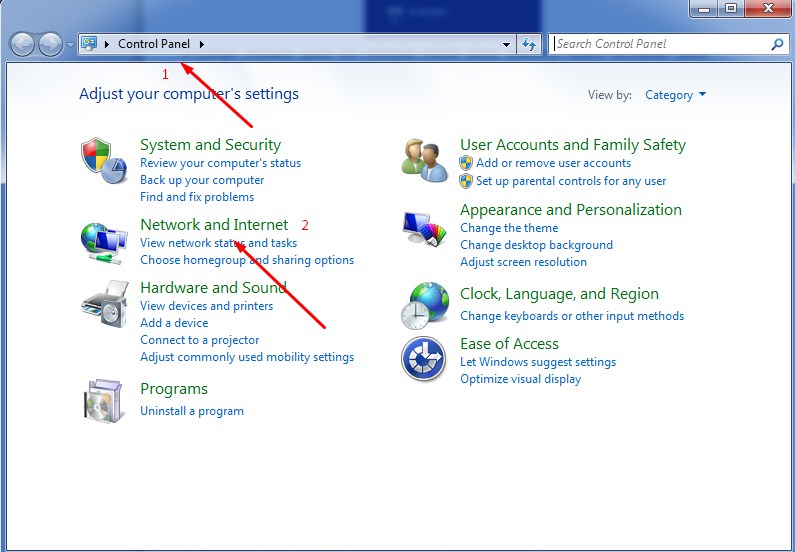Open the User Accounts people icon

pyautogui.click(x=425, y=160)
